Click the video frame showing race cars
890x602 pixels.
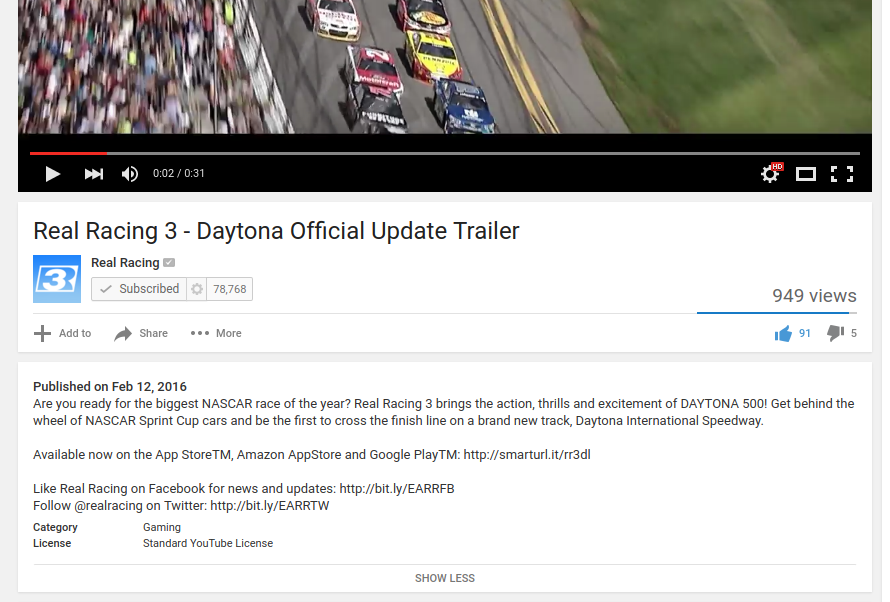coord(444,67)
